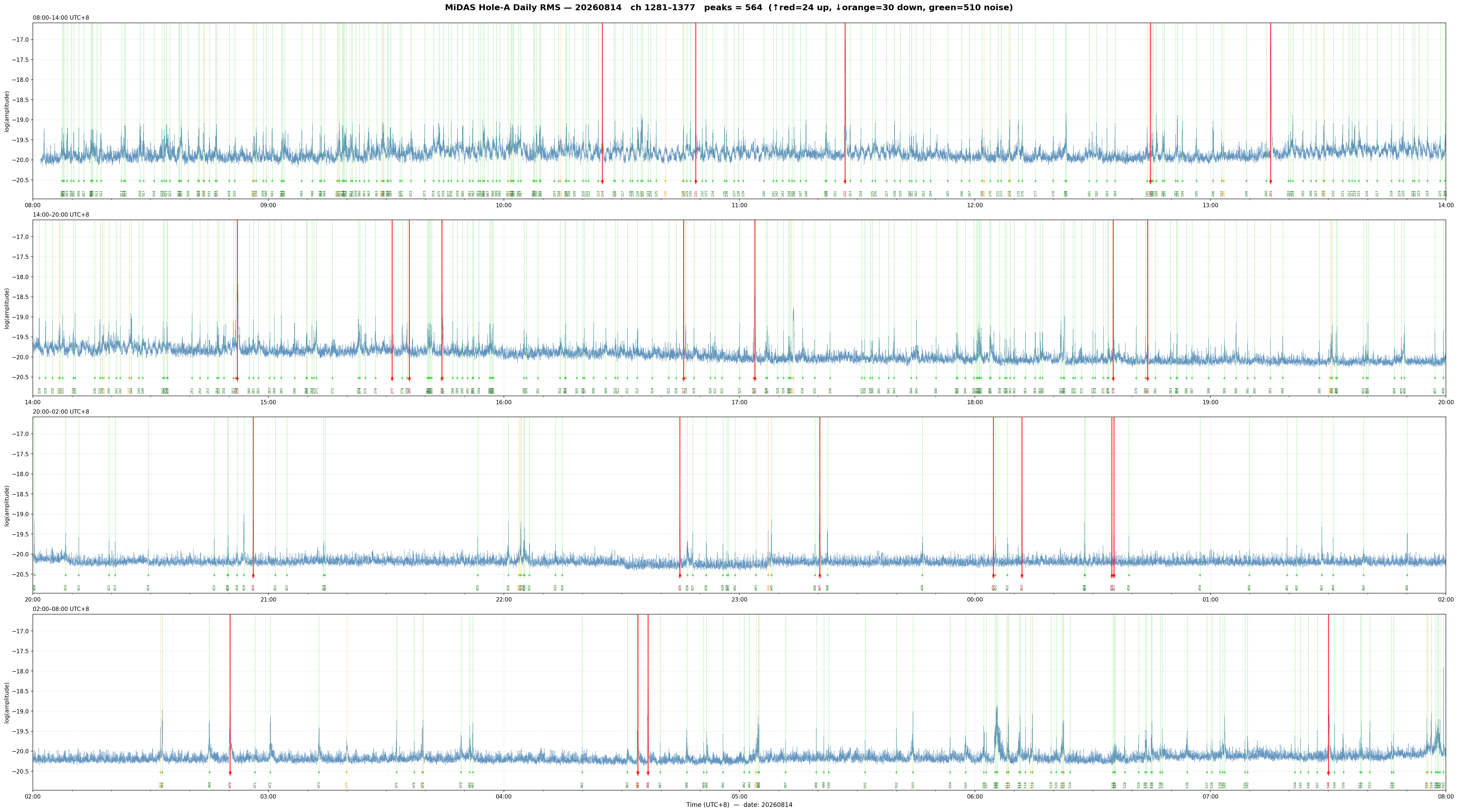Click the "02:00–08:00 UTC+8" panel title
This screenshot has height=812, width=1458.
(x=61, y=609)
